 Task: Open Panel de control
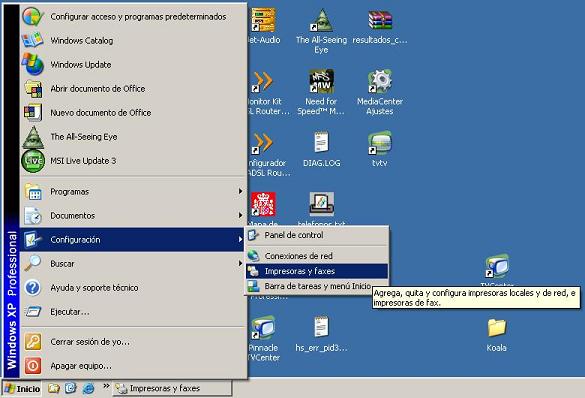click(x=317, y=235)
